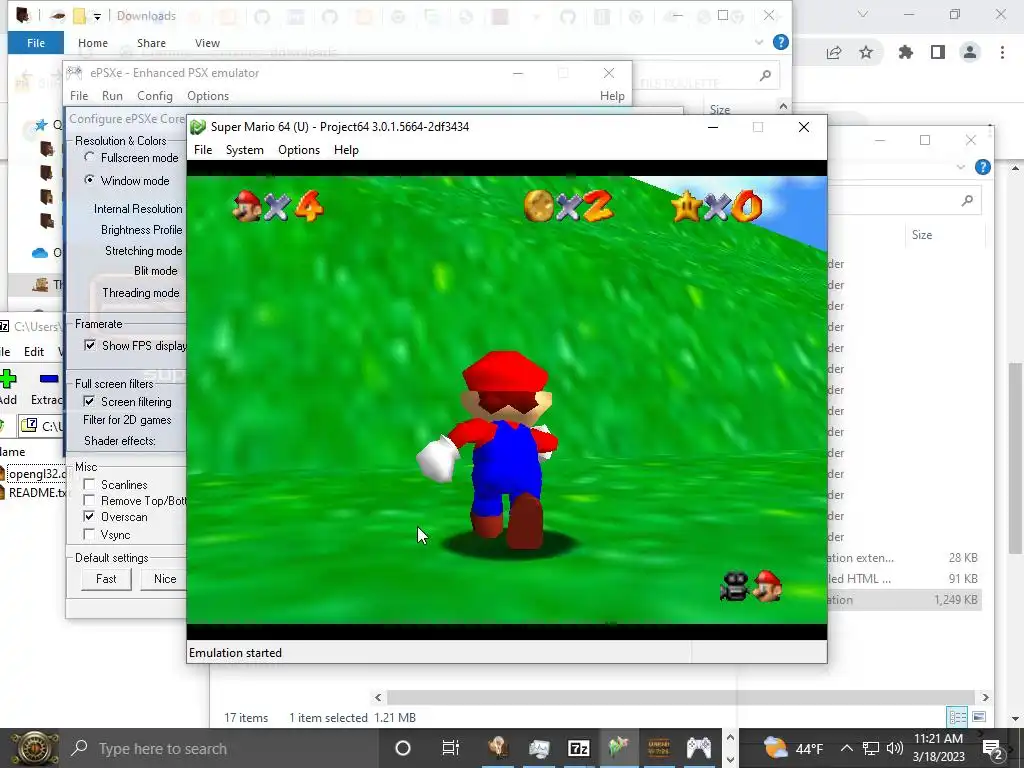Click help icon in Downloads Explorer ribbon
1024x768 pixels.
click(x=780, y=42)
